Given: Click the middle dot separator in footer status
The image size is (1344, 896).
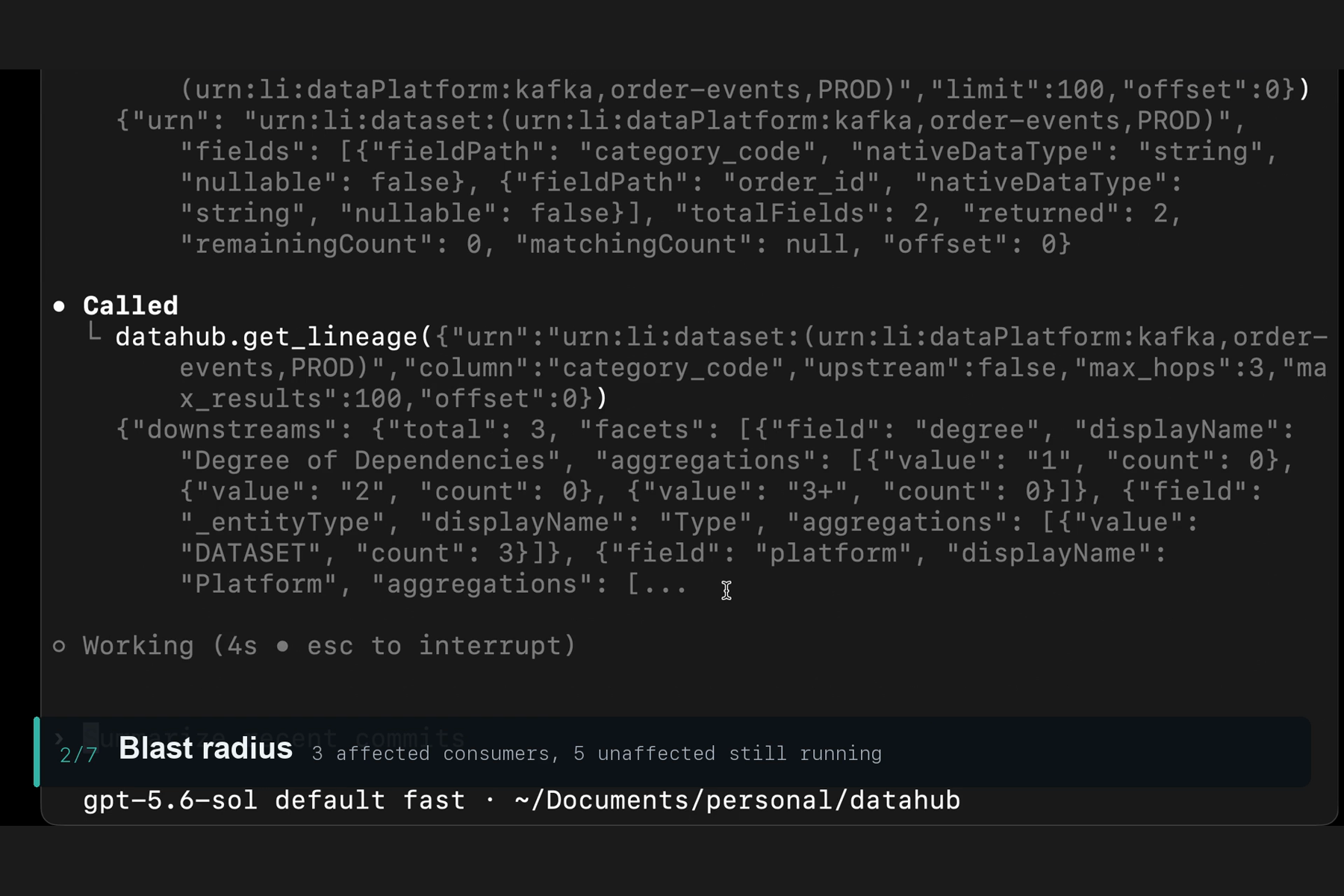Looking at the screenshot, I should [x=490, y=800].
